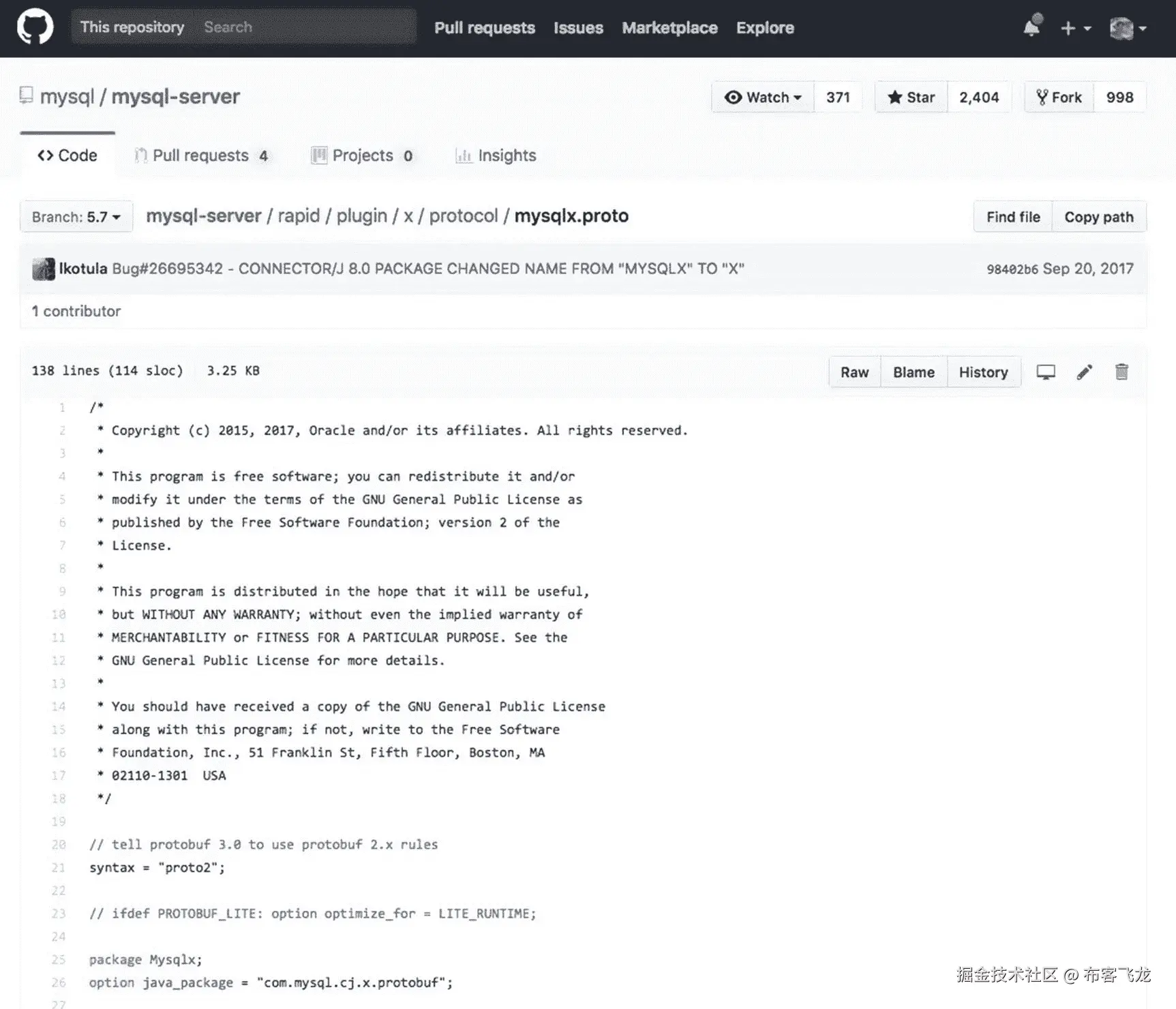The width and height of the screenshot is (1176, 1009).
Task: Fork the mysql-server repository
Action: click(x=1059, y=97)
